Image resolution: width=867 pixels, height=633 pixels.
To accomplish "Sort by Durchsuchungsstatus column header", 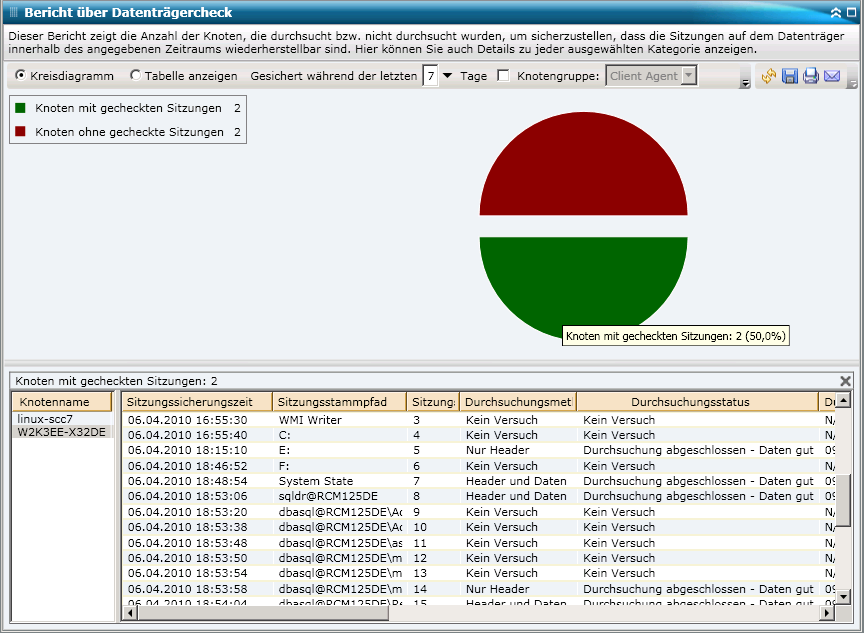I will click(689, 402).
